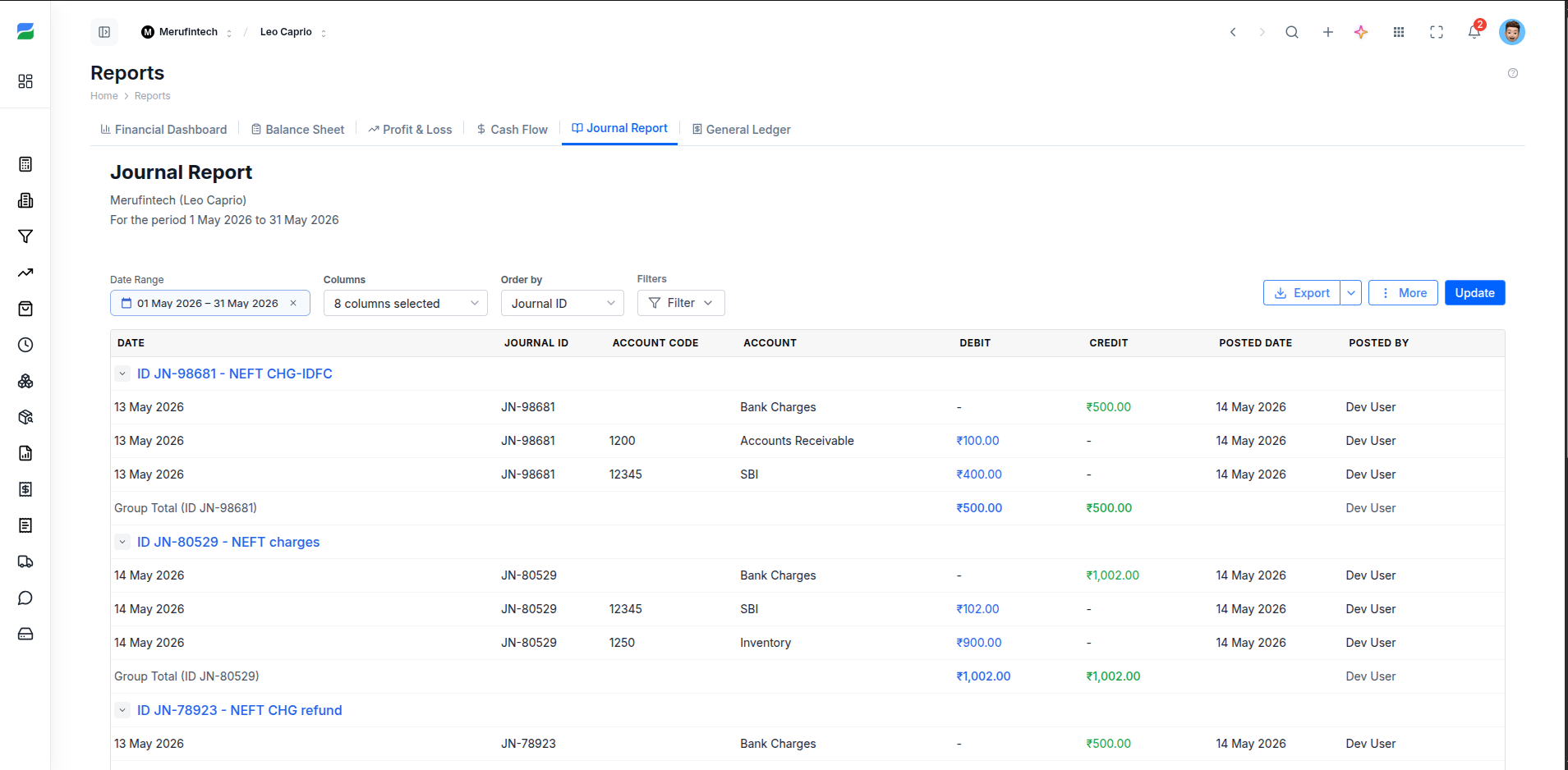This screenshot has height=770, width=1568.
Task: Open the chart document icon in sidebar
Action: [x=25, y=453]
